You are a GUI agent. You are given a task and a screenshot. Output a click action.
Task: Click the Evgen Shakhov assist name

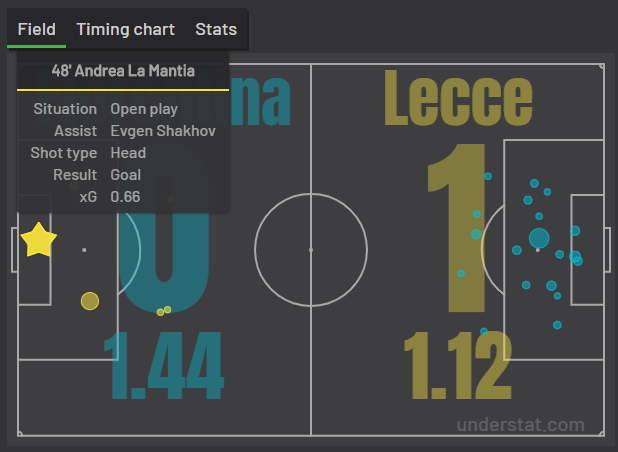[163, 131]
